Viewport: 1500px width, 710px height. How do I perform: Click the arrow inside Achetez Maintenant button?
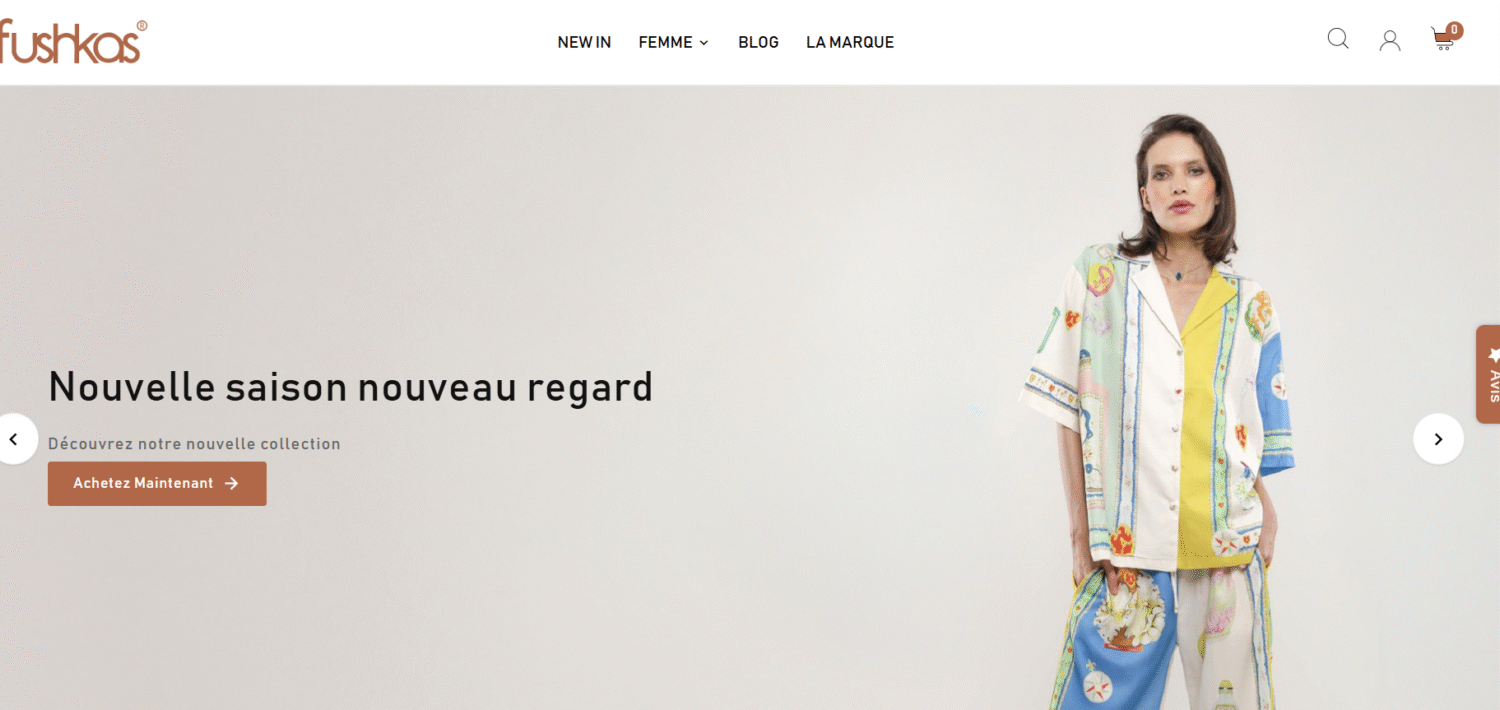(232, 484)
